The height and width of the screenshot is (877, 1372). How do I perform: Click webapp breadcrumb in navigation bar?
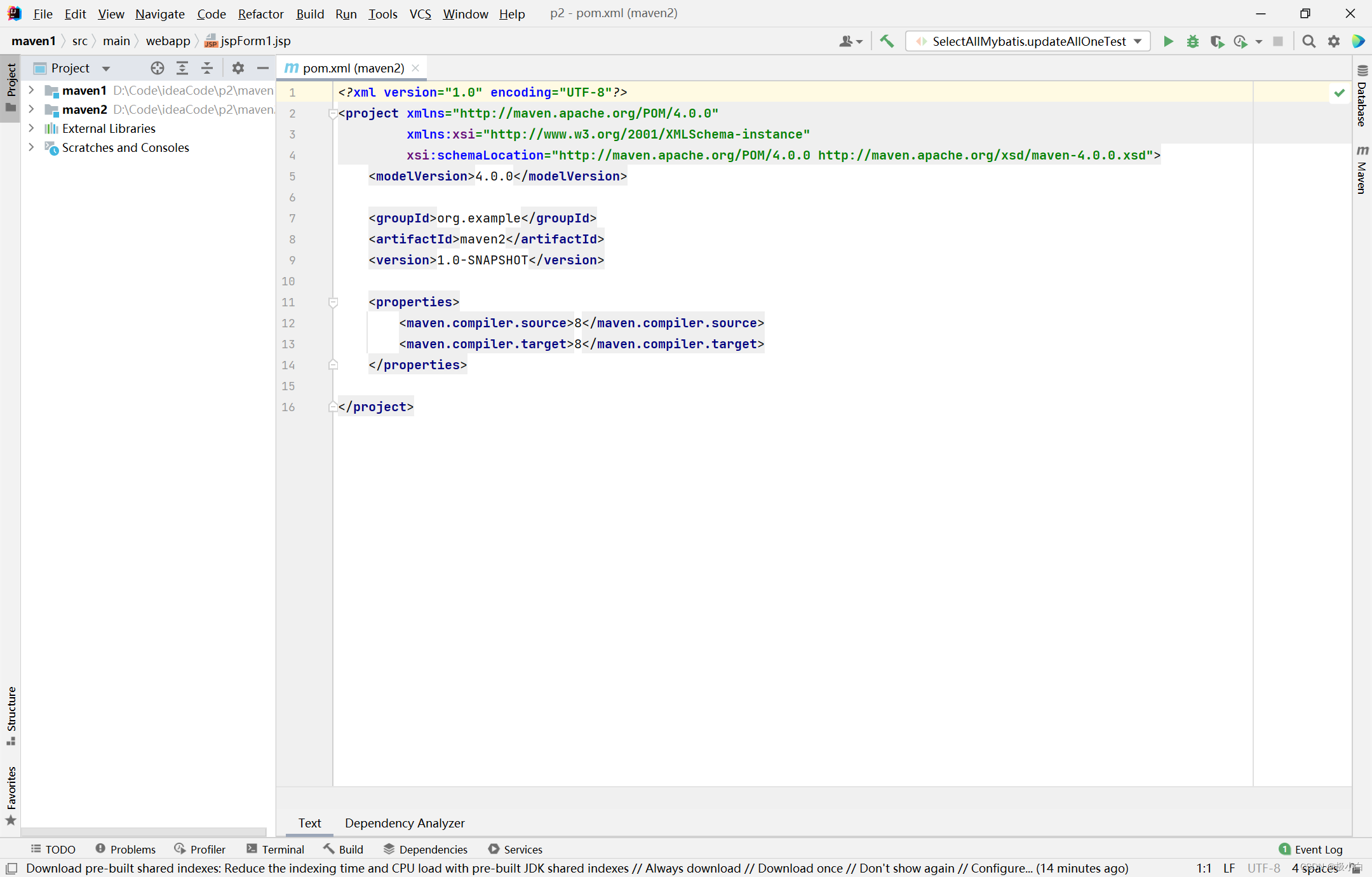click(x=168, y=41)
